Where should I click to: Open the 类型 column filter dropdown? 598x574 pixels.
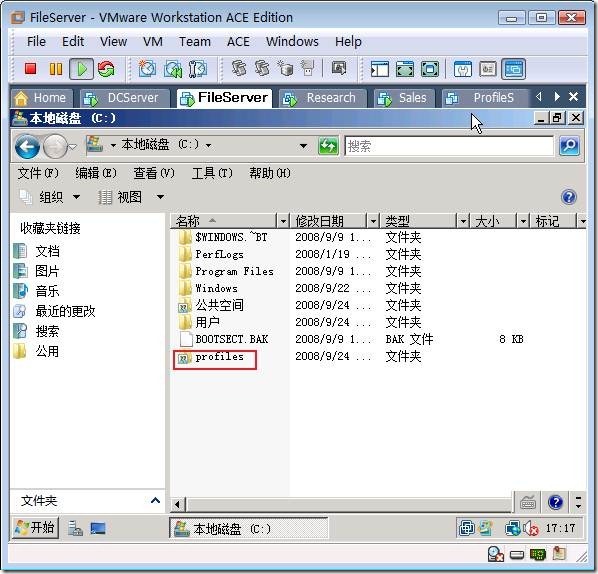(463, 220)
